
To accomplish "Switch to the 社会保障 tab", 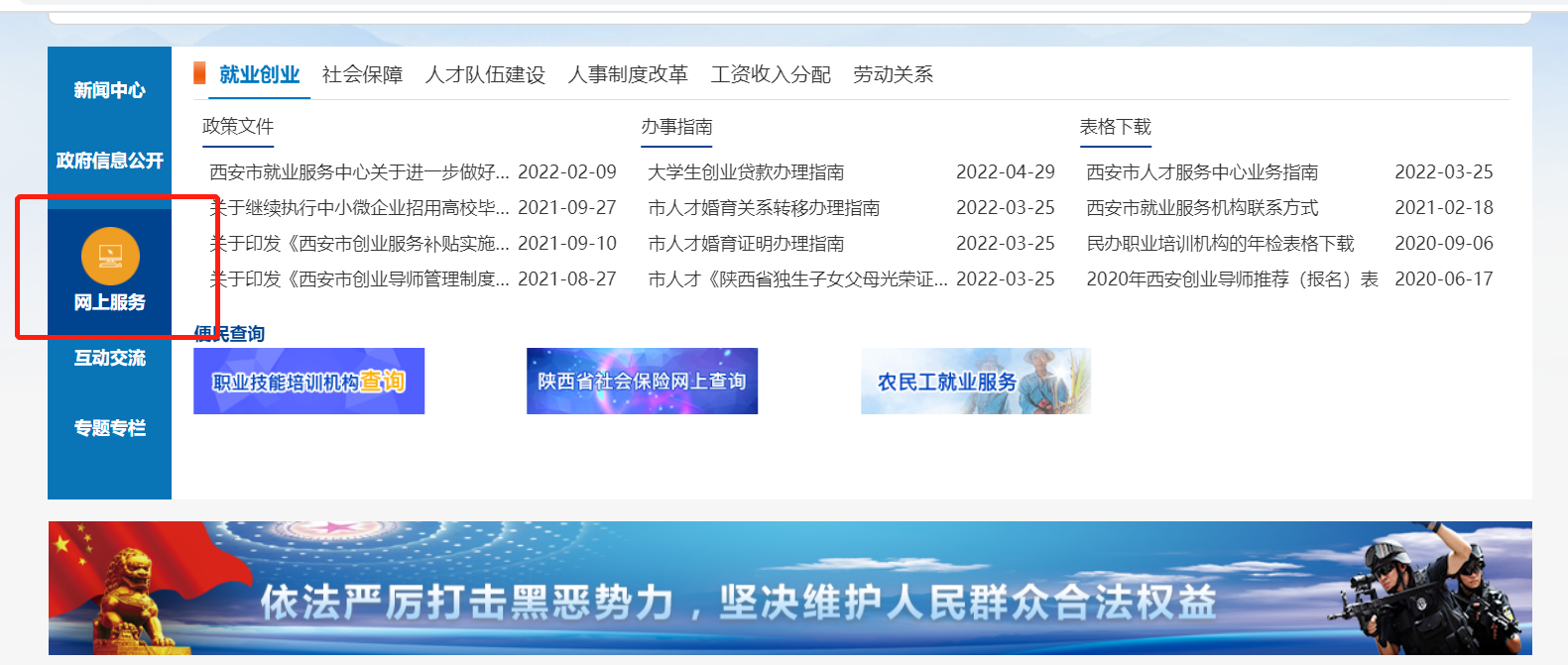I will point(362,74).
